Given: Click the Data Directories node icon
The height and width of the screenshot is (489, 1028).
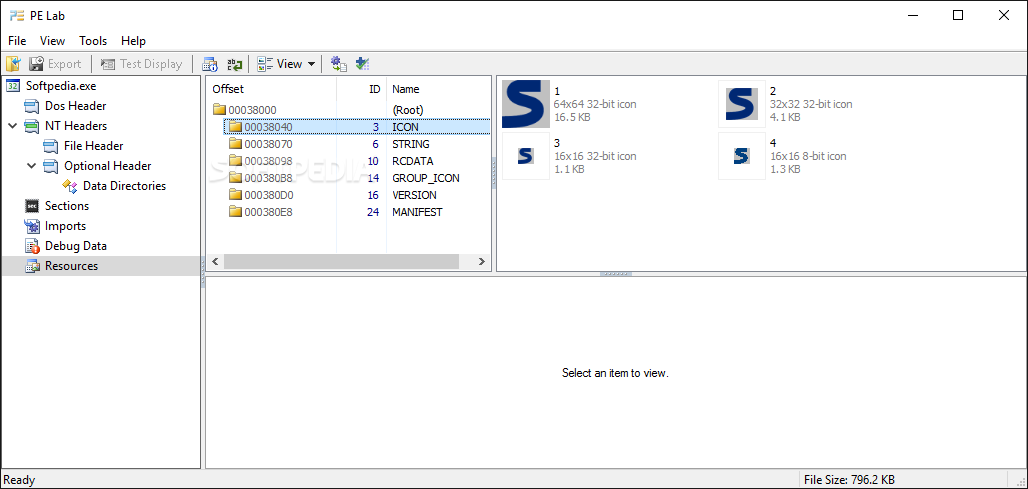Looking at the screenshot, I should (70, 186).
